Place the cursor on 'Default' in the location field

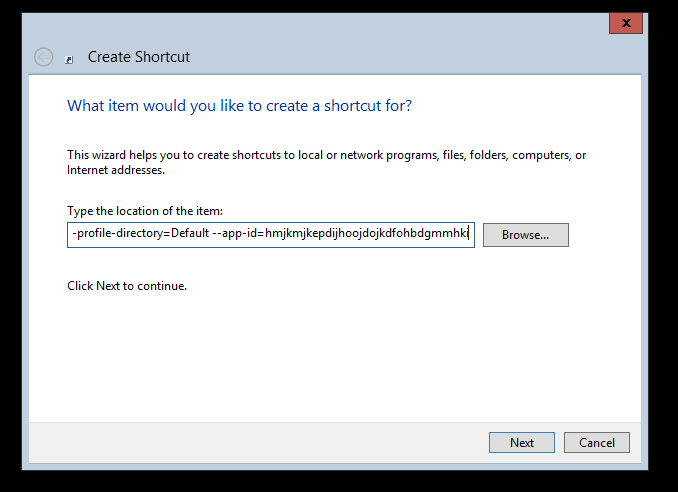(x=190, y=233)
